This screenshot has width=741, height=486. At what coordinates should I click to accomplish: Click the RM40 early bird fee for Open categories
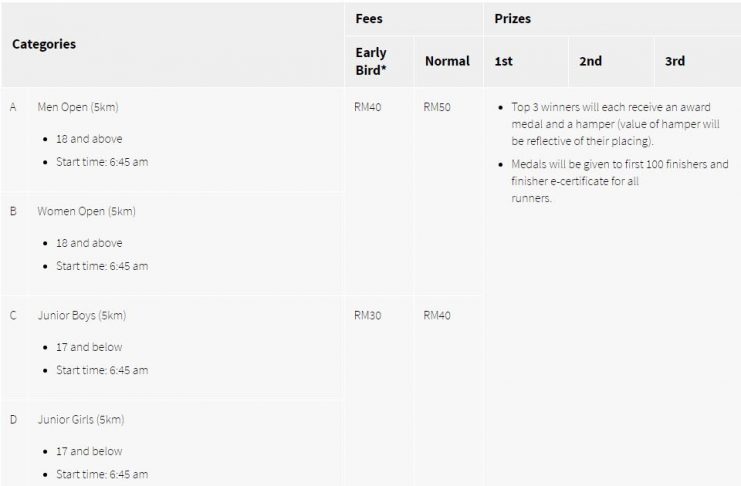367,106
